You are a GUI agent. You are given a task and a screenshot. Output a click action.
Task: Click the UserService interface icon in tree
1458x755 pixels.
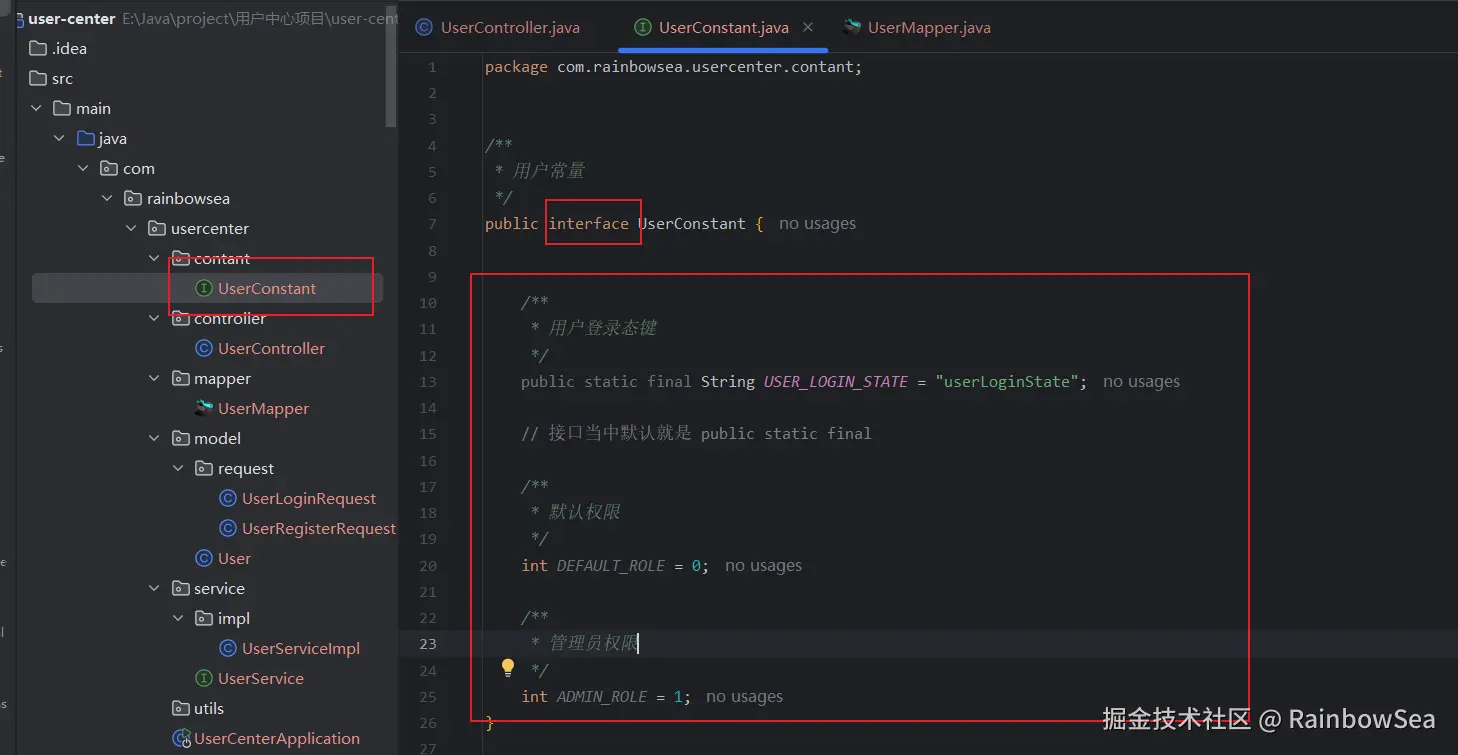point(204,678)
